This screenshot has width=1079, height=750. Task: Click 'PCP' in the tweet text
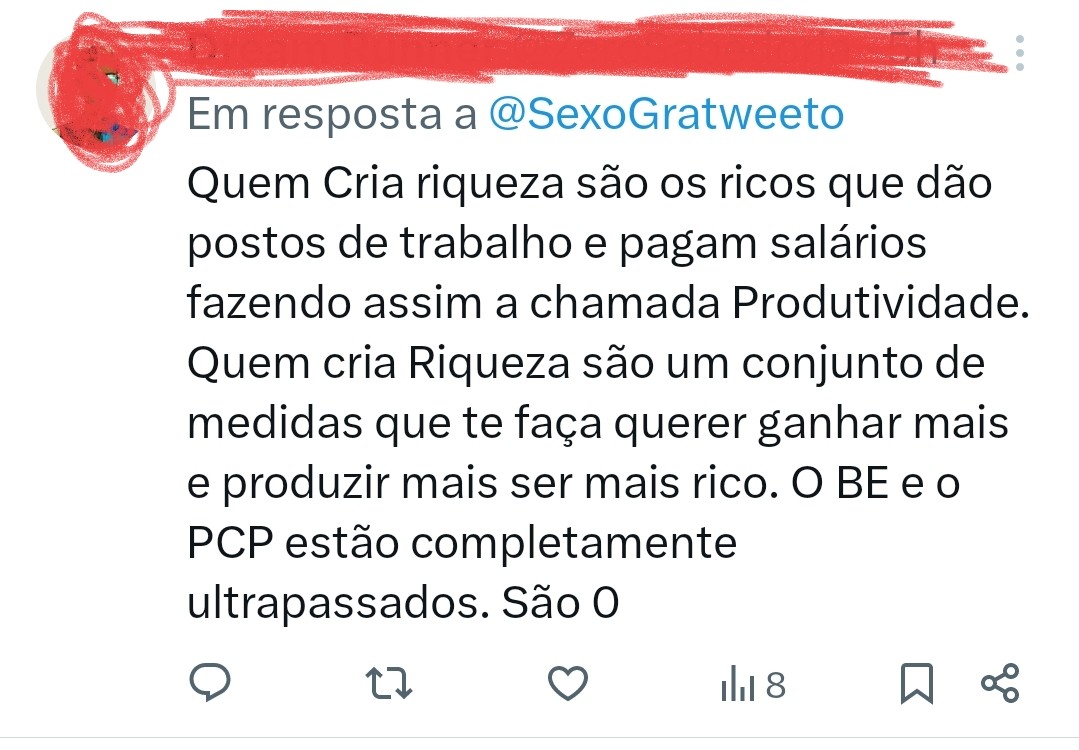pos(230,543)
